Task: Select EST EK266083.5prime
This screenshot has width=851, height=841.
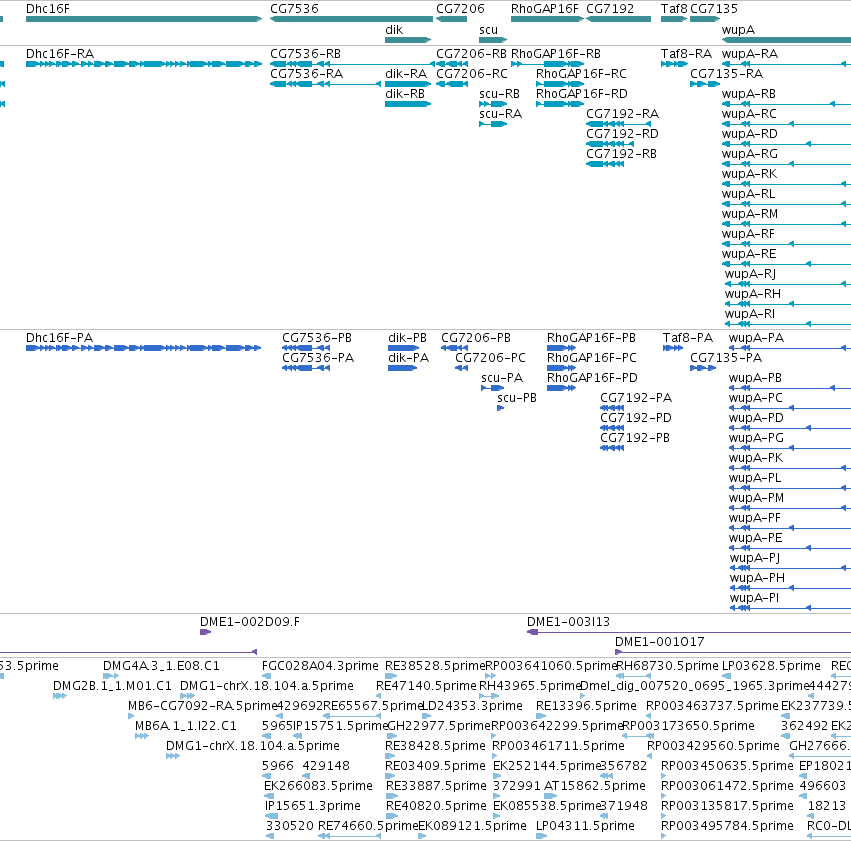Action: (269, 796)
